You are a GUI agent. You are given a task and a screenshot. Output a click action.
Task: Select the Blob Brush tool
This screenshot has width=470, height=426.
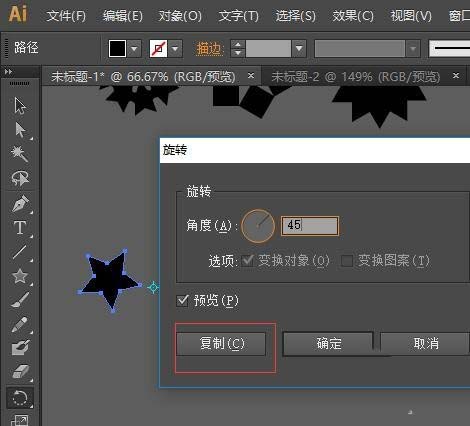(x=20, y=348)
